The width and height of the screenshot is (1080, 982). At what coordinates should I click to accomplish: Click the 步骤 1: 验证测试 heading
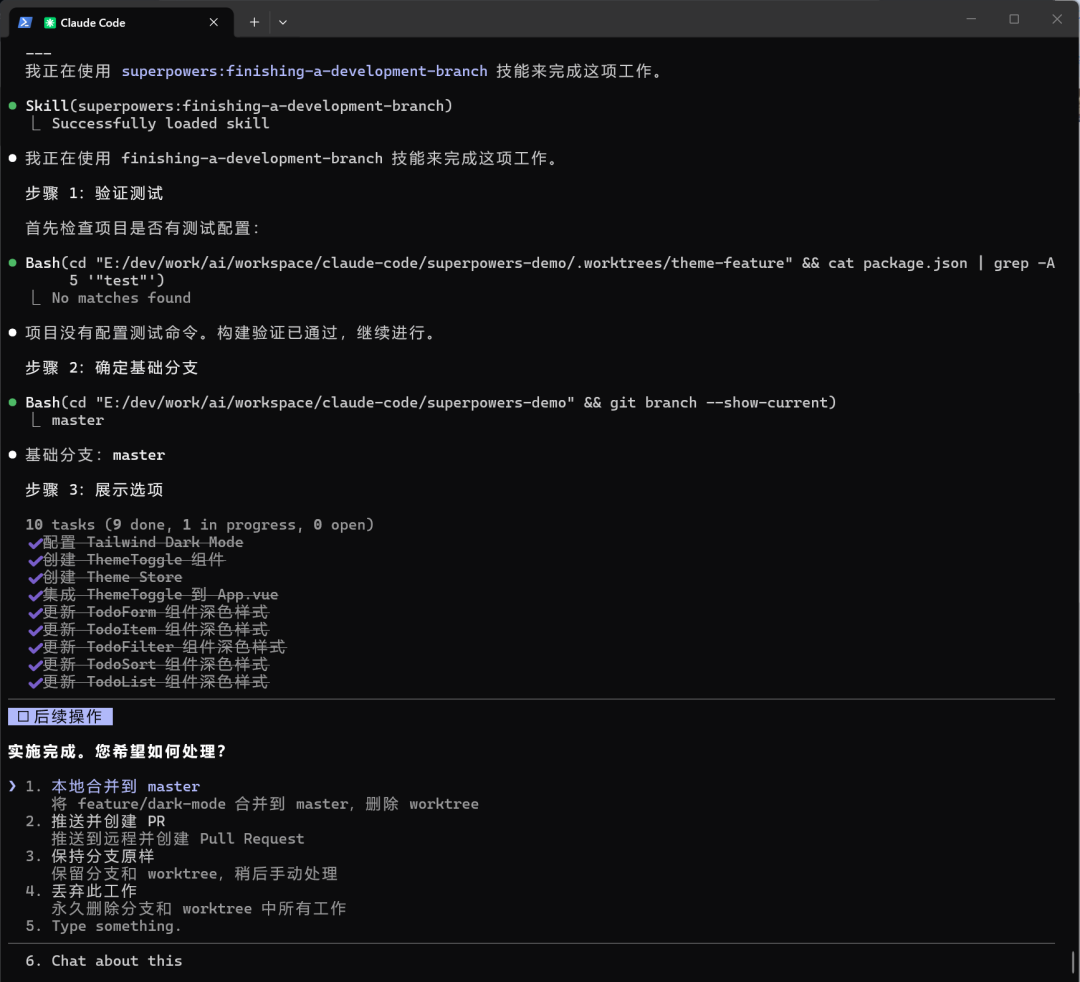pyautogui.click(x=94, y=194)
